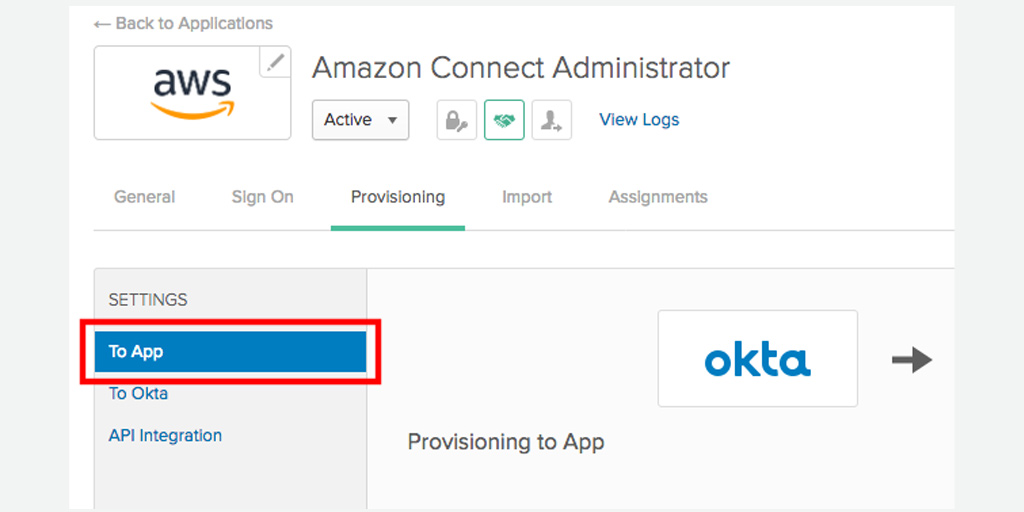The height and width of the screenshot is (512, 1024).
Task: Click the pencil edit icon on AWS logo
Action: pyautogui.click(x=275, y=62)
